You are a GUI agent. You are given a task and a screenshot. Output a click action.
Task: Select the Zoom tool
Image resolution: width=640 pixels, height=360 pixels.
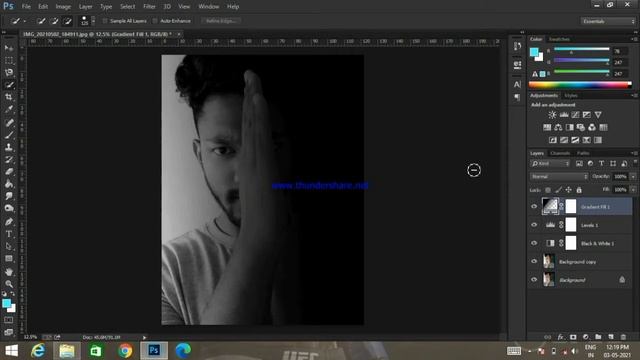coord(9,284)
